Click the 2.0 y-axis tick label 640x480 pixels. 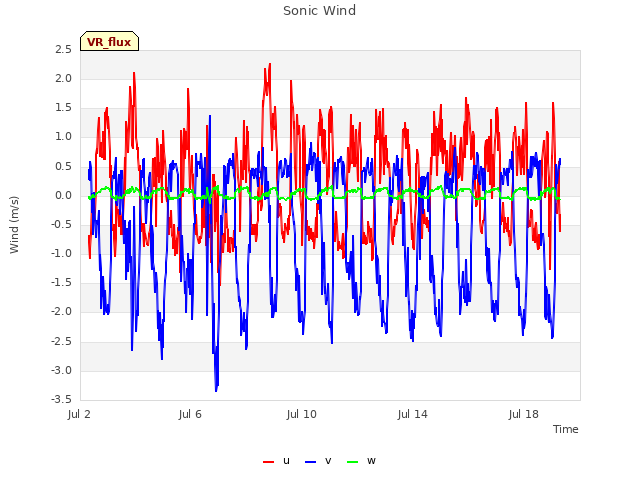click(64, 79)
